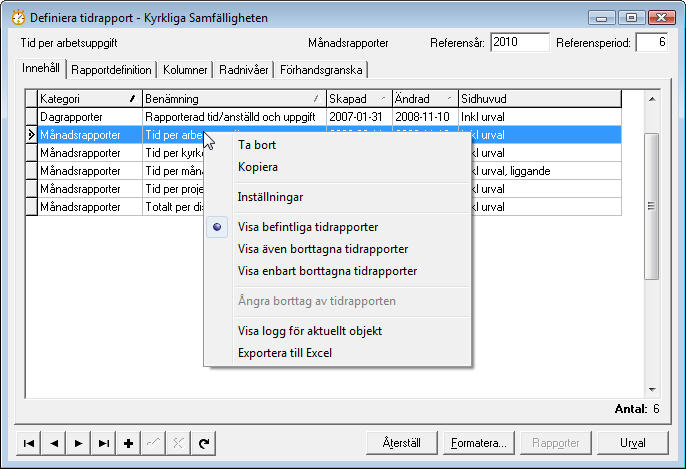This screenshot has width=686, height=469.
Task: Sort by Skapad column header
Action: pos(359,99)
